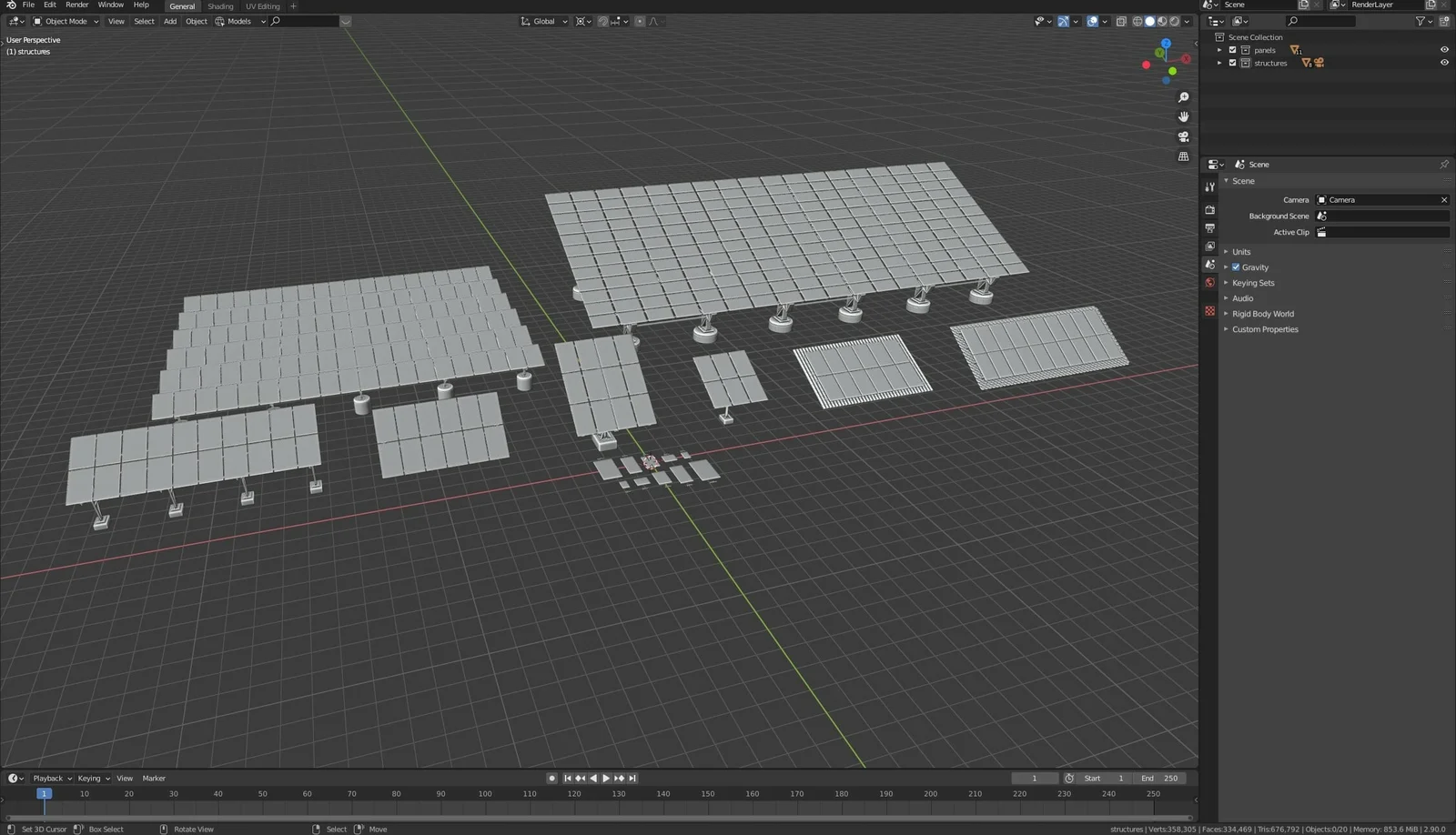Open the View Layer Properties icon
This screenshot has height=835, width=1456.
coord(1209,246)
